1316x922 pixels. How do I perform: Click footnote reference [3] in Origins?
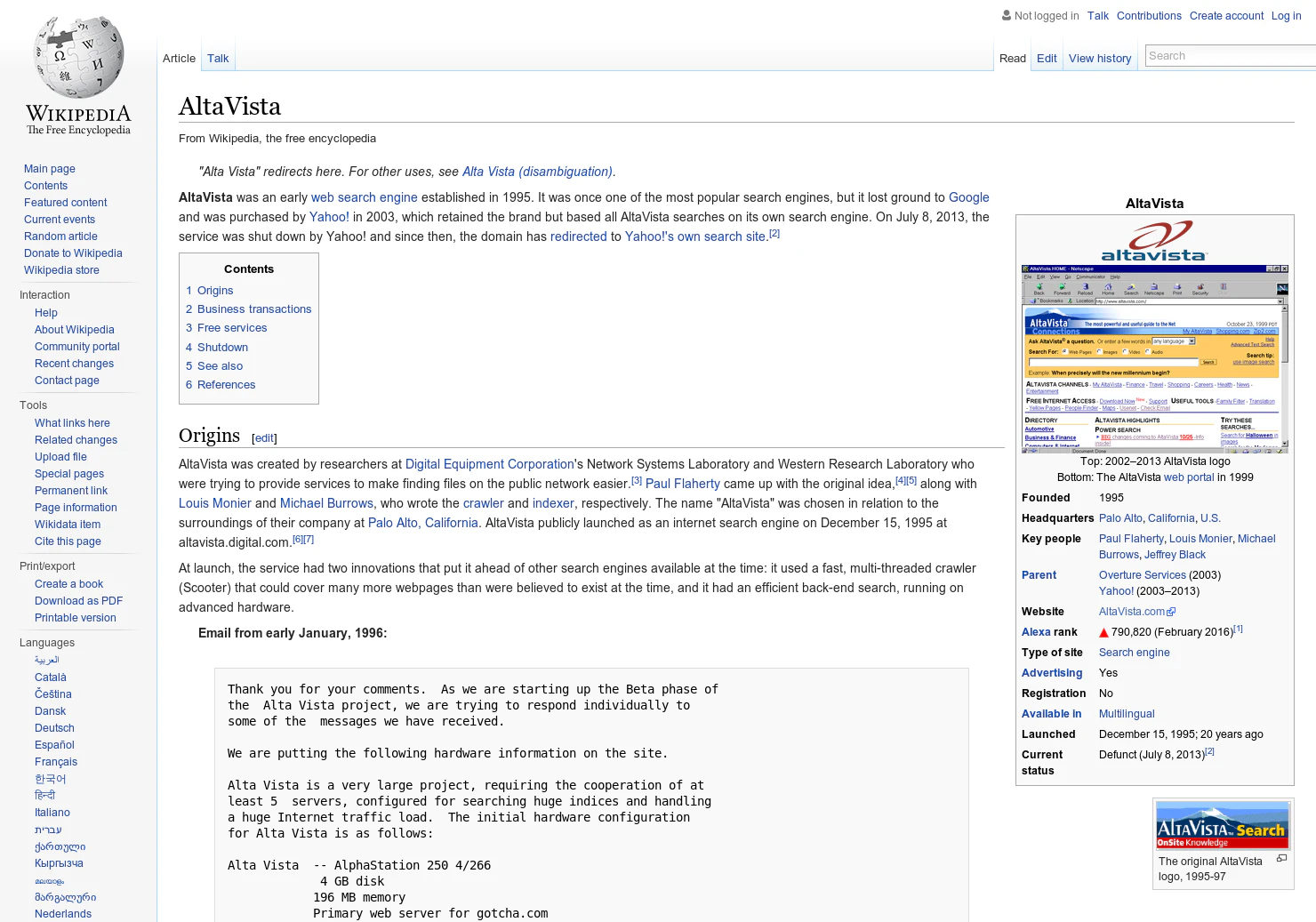click(636, 480)
